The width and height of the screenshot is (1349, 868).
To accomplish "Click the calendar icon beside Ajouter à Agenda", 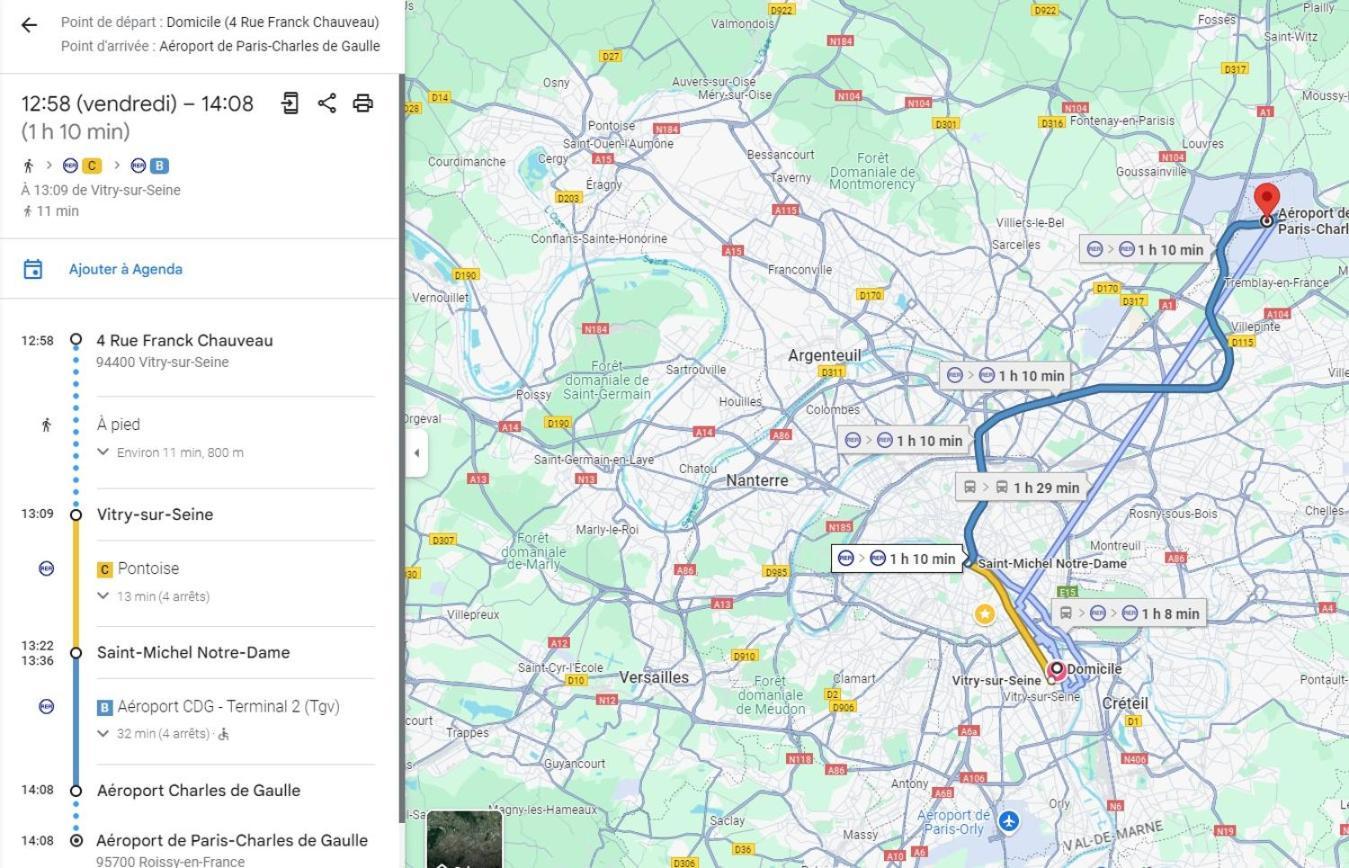I will pyautogui.click(x=33, y=269).
